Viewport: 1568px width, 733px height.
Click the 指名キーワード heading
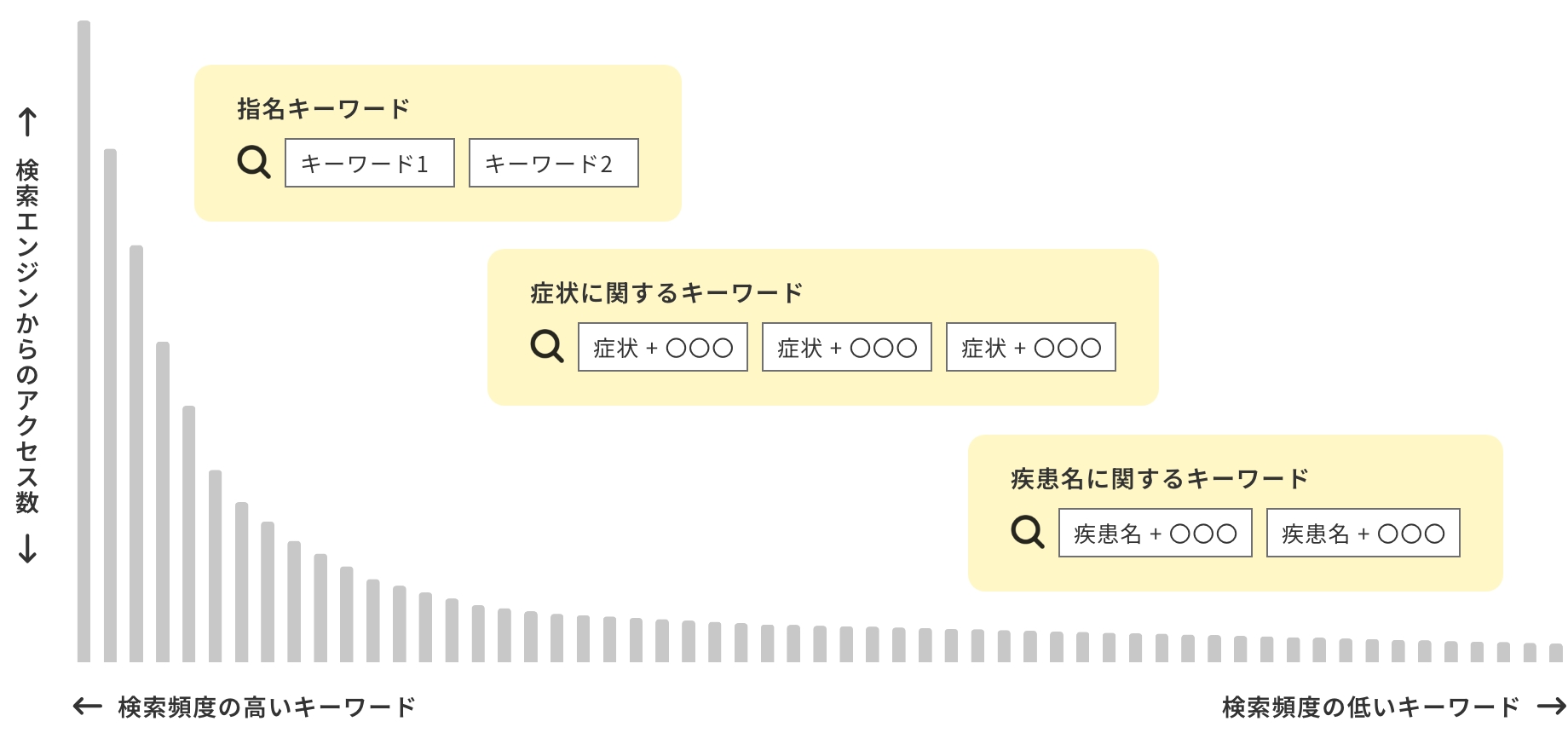pyautogui.click(x=324, y=108)
